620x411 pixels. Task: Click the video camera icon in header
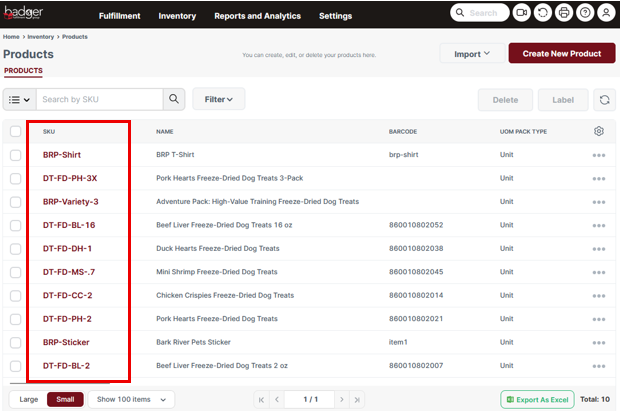[521, 13]
